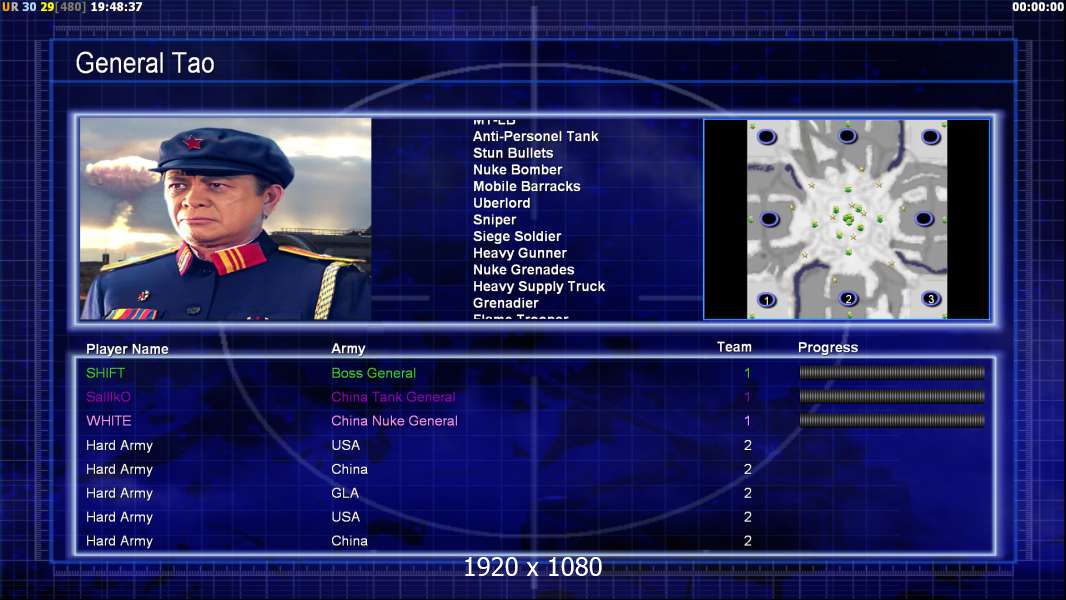
Task: Click the Boss General army cell
Action: pyautogui.click(x=373, y=372)
